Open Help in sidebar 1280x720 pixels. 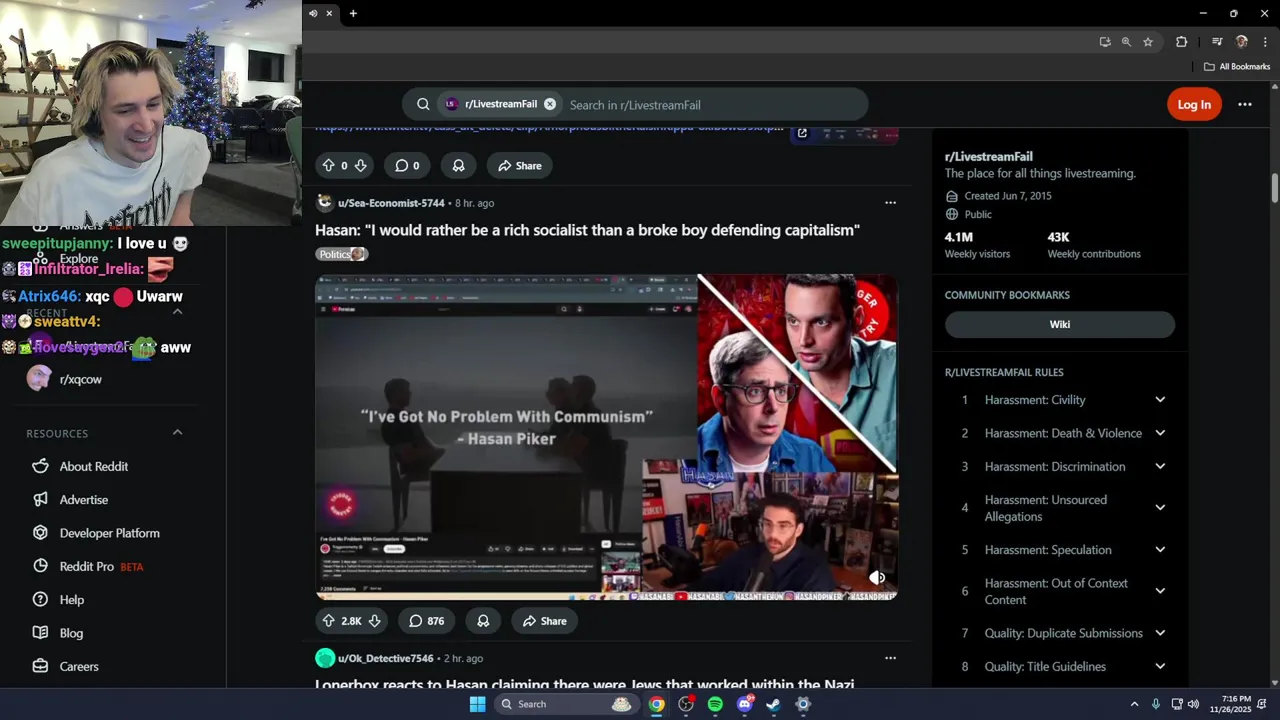(72, 600)
